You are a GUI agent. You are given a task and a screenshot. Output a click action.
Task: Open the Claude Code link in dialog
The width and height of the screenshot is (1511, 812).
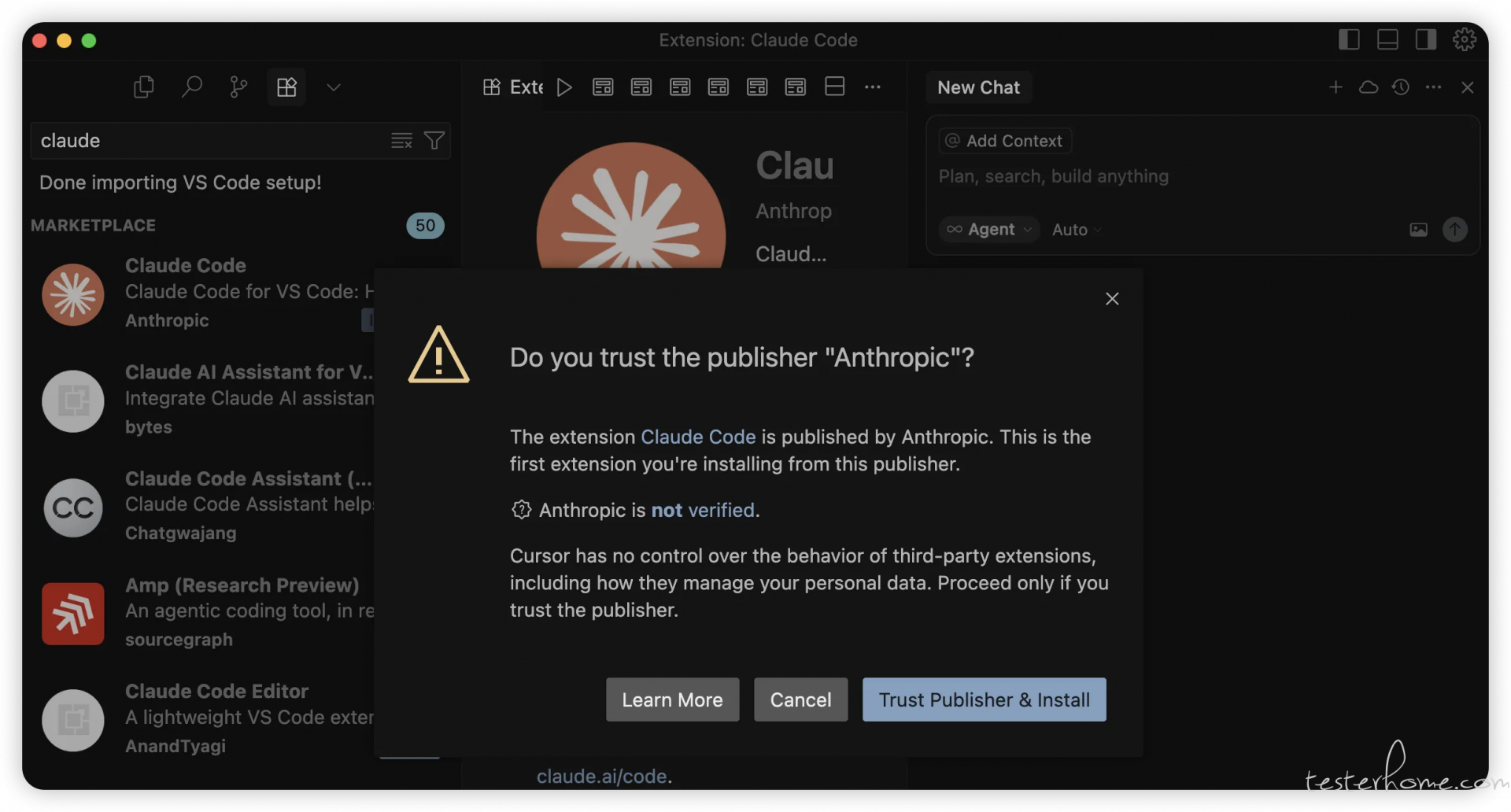[698, 437]
